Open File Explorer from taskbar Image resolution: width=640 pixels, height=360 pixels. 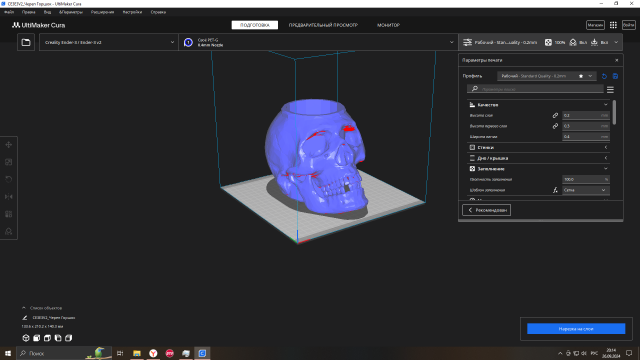[x=137, y=353]
